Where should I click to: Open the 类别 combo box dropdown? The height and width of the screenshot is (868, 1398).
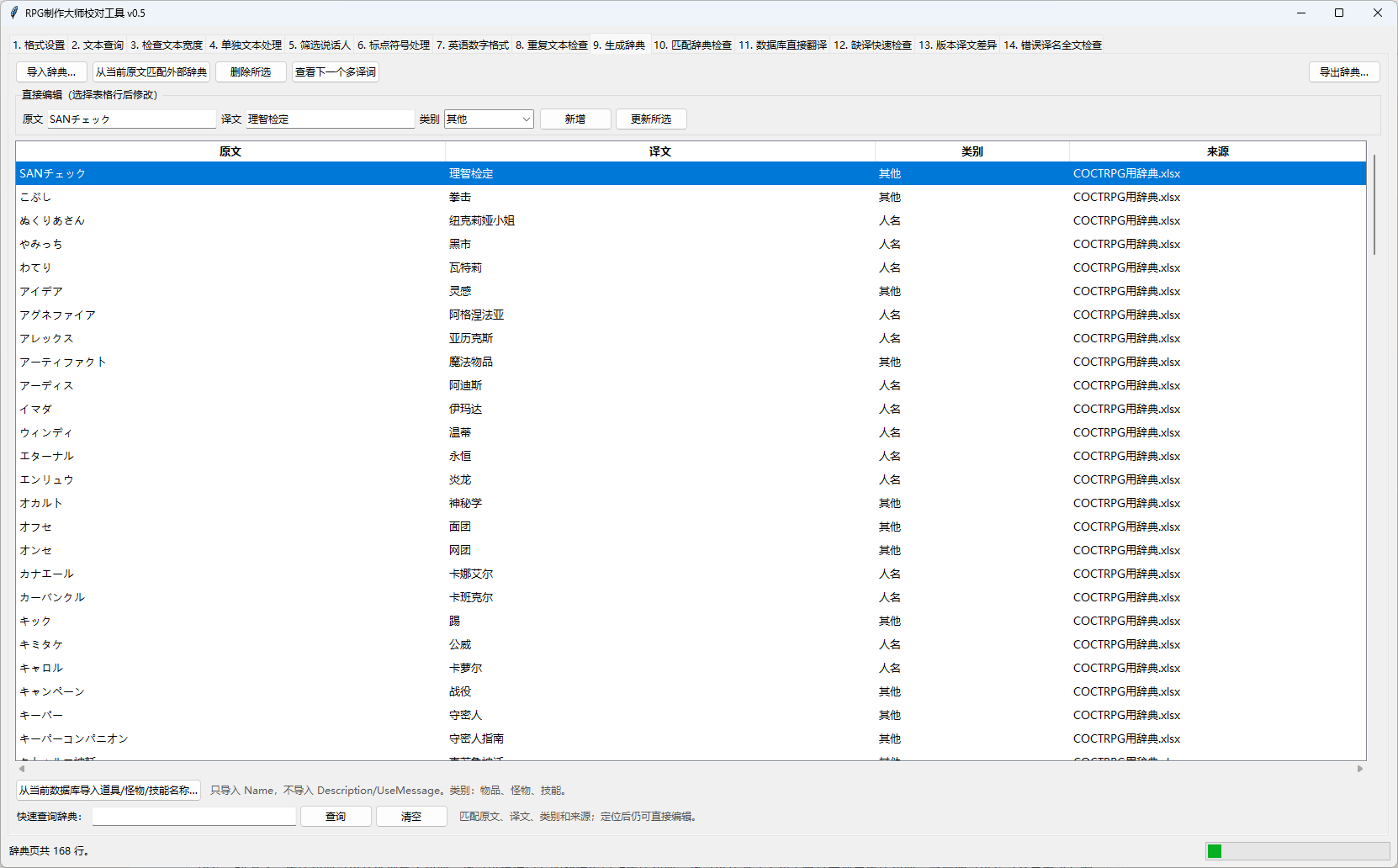point(527,119)
